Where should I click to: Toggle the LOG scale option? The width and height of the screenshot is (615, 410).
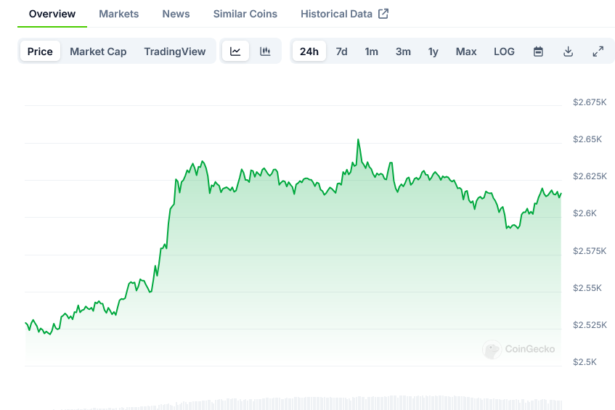[x=504, y=51]
